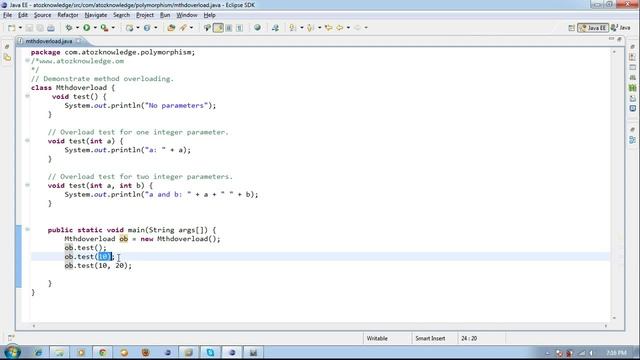The image size is (640, 360).
Task: Open the Help menu
Action: [x=209, y=15]
